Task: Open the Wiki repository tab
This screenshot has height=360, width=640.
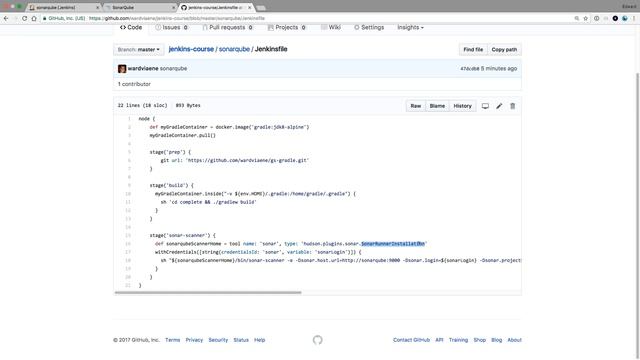Action: click(x=331, y=27)
